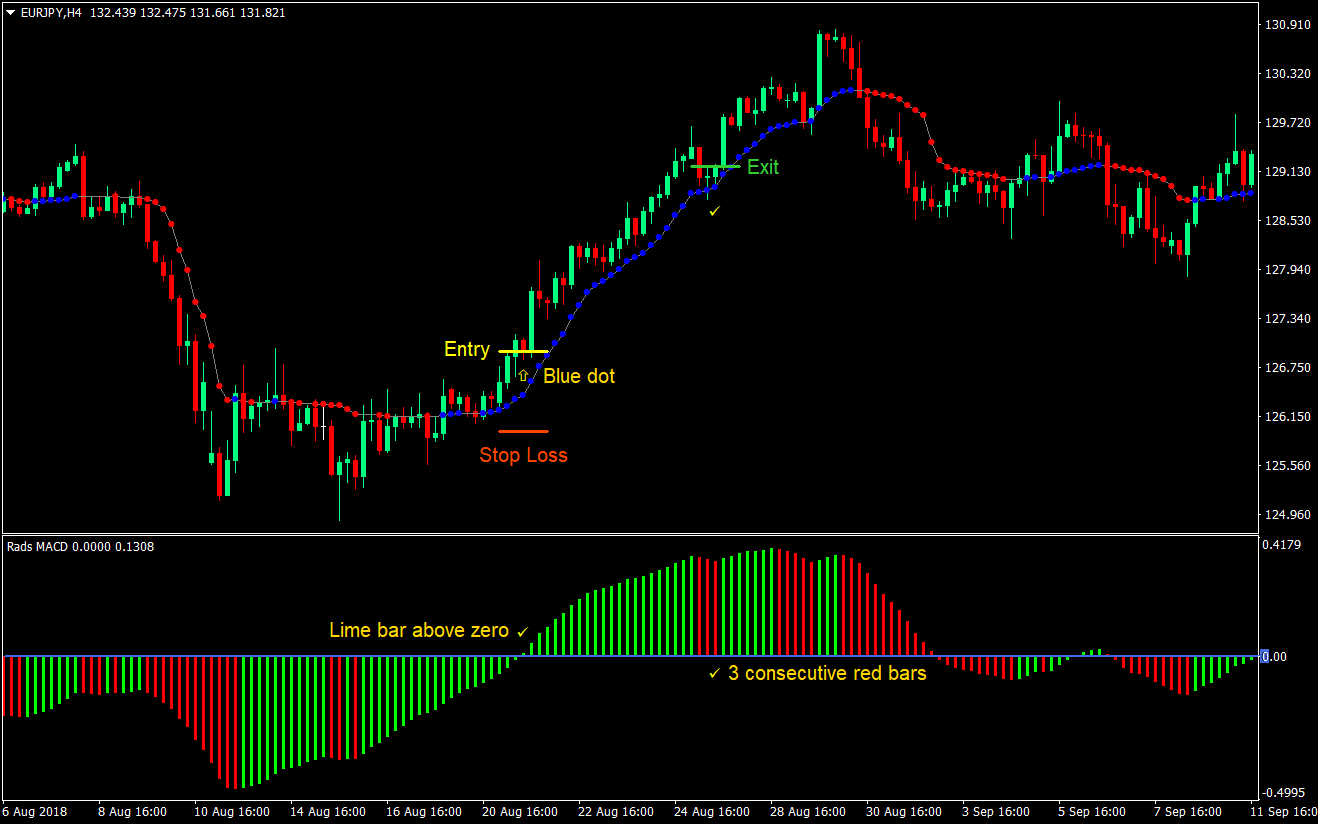The width and height of the screenshot is (1318, 824).
Task: Click the yellow Entry price line
Action: (x=521, y=351)
